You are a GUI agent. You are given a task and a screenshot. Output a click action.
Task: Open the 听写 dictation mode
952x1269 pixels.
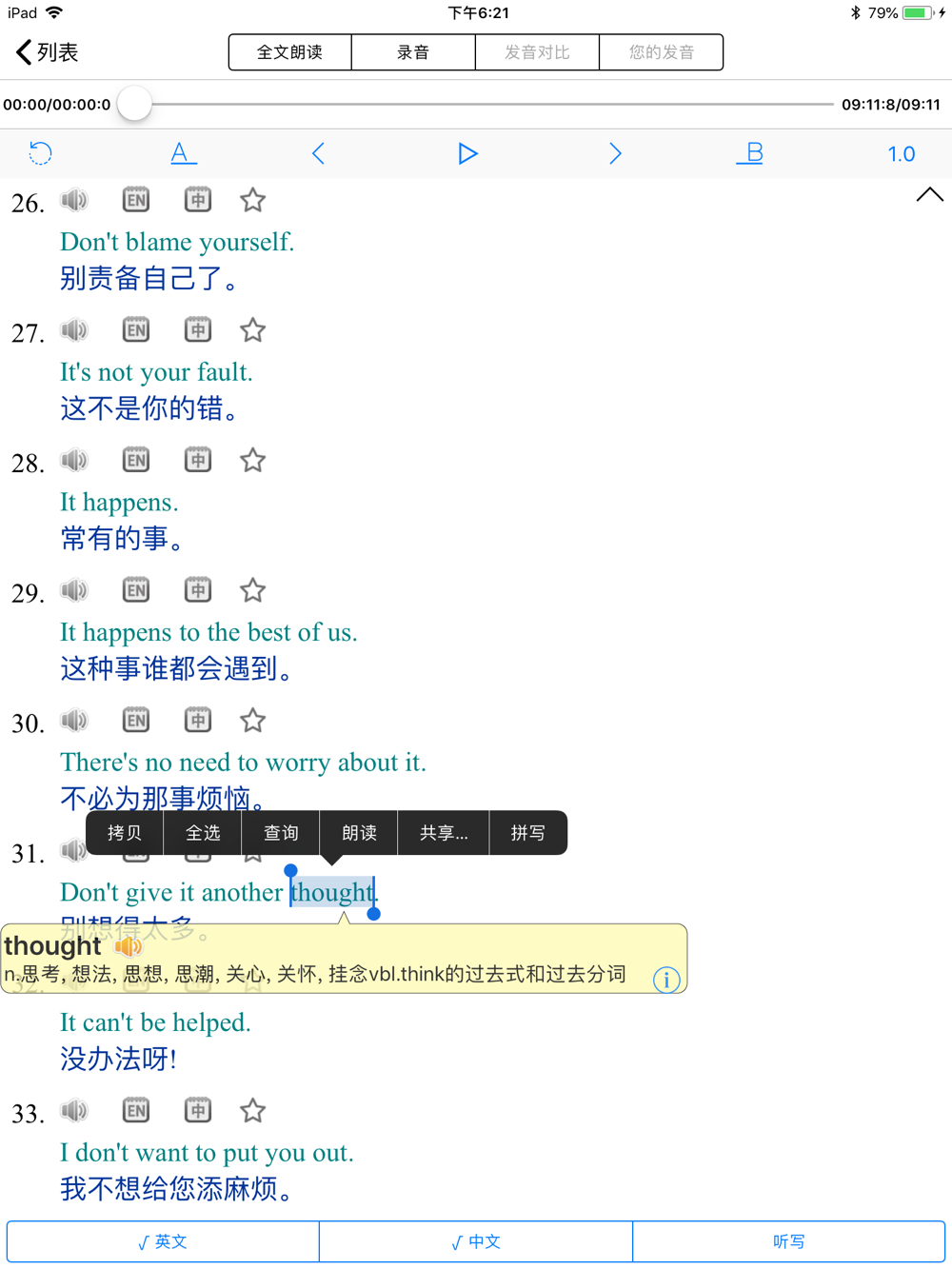789,1241
